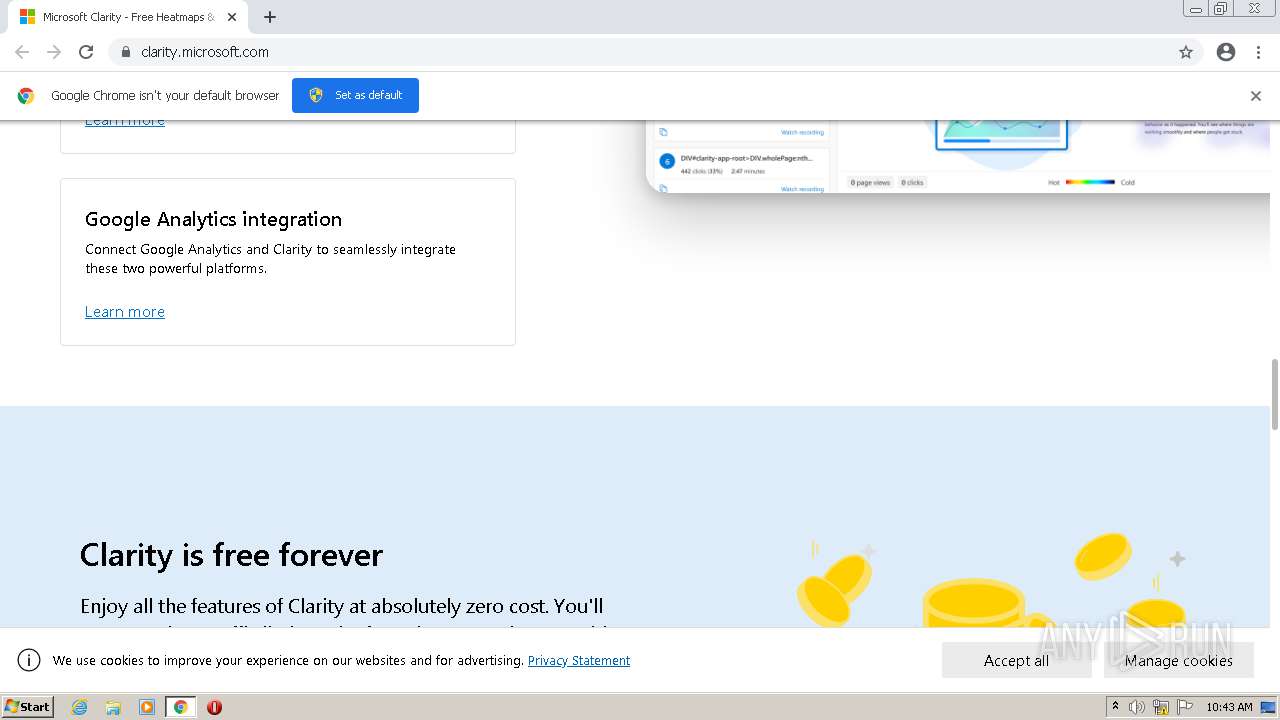Open the Opera taskbar icon
This screenshot has height=720, width=1280.
(214, 707)
